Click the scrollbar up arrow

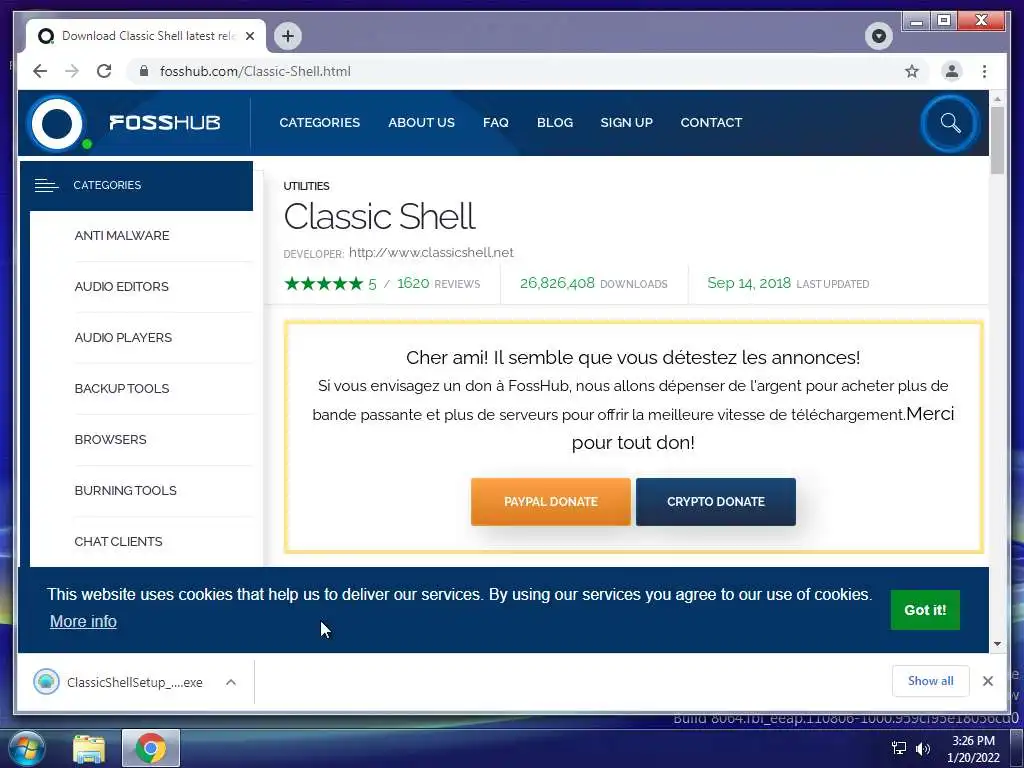pos(997,99)
